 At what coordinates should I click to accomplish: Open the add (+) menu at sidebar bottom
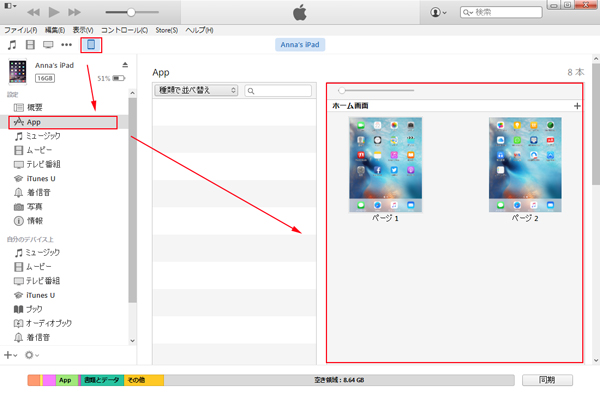pos(10,355)
